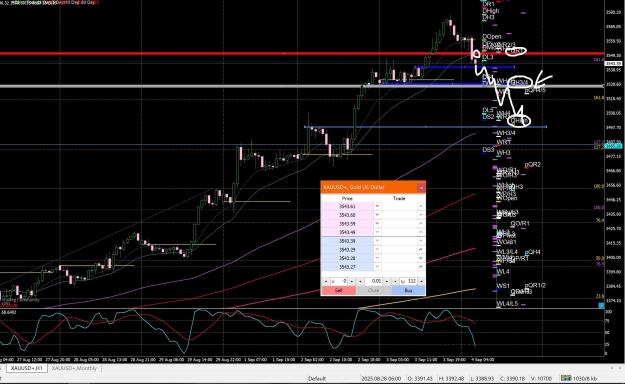
Task: Increase the stop loss value in depth panel
Action: pyautogui.click(x=352, y=281)
